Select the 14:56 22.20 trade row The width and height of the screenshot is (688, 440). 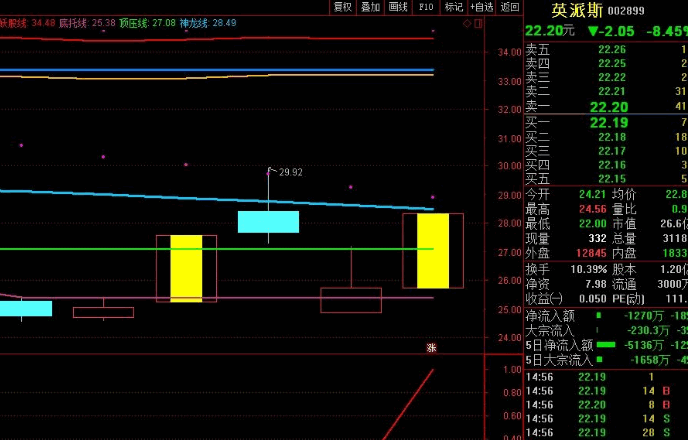click(x=606, y=405)
